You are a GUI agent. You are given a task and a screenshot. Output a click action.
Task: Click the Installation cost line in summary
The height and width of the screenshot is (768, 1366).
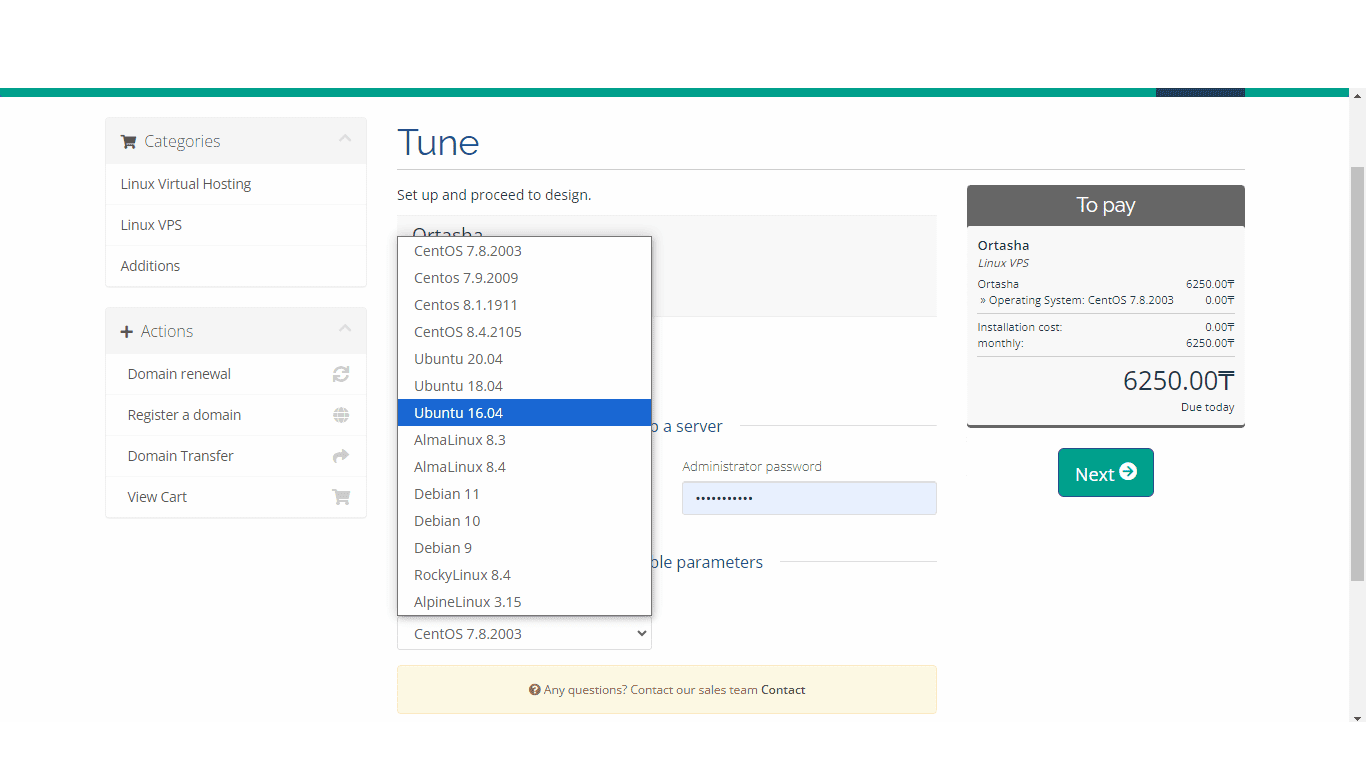click(1105, 327)
